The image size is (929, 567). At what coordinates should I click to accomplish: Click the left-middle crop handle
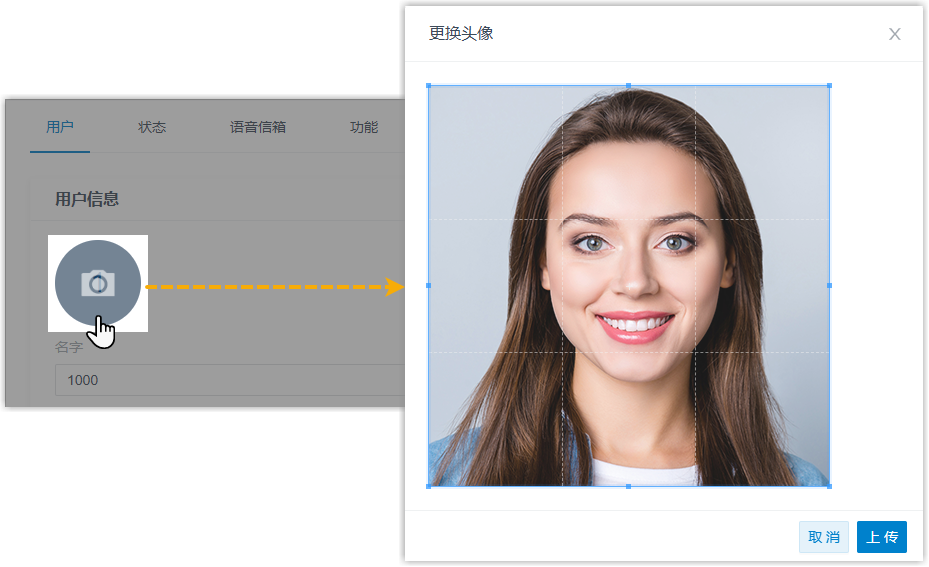point(429,285)
